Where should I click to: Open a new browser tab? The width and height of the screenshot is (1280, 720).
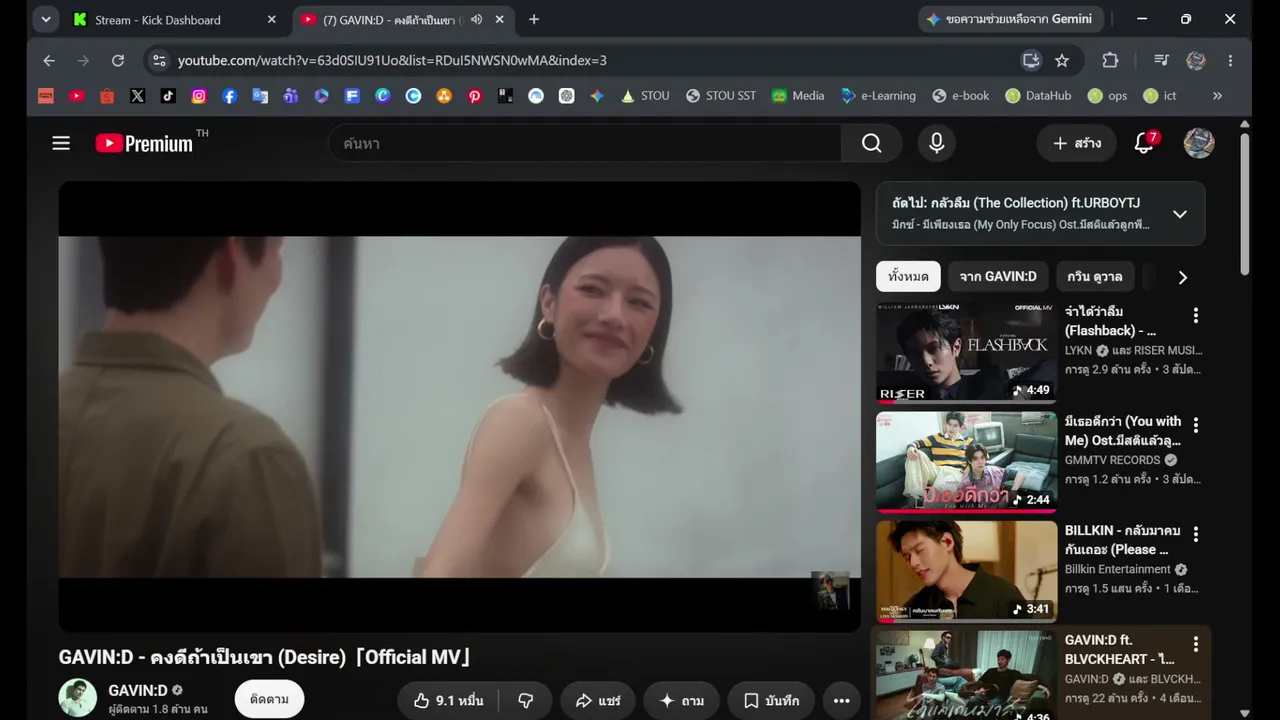click(x=534, y=19)
